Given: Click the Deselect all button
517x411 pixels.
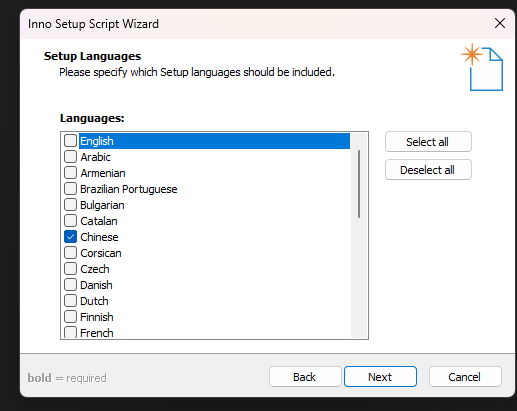Looking at the screenshot, I should coord(428,170).
